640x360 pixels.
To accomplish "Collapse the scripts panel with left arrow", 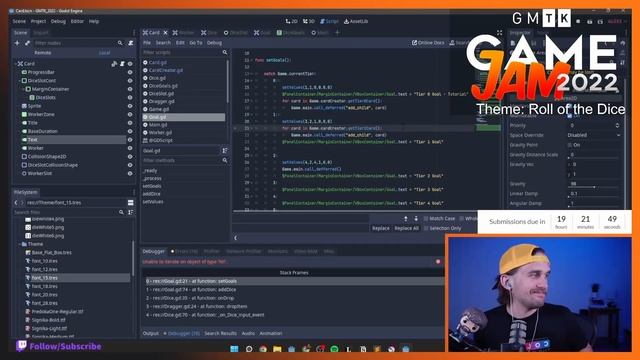I will [236, 238].
